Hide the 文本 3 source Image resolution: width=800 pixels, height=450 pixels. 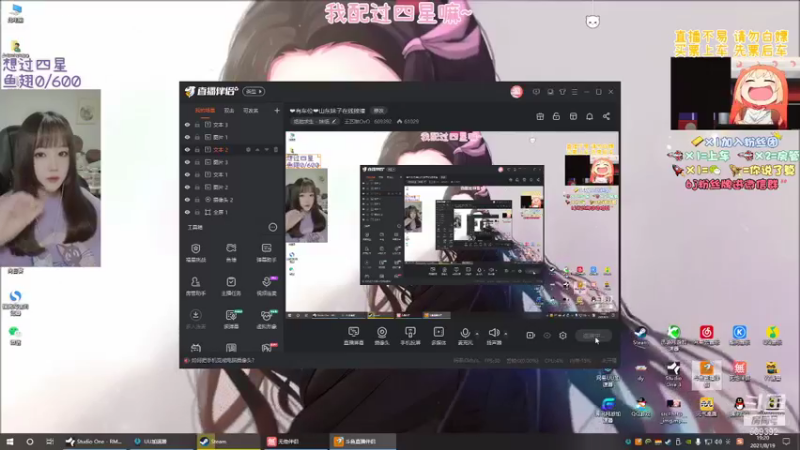pos(187,125)
